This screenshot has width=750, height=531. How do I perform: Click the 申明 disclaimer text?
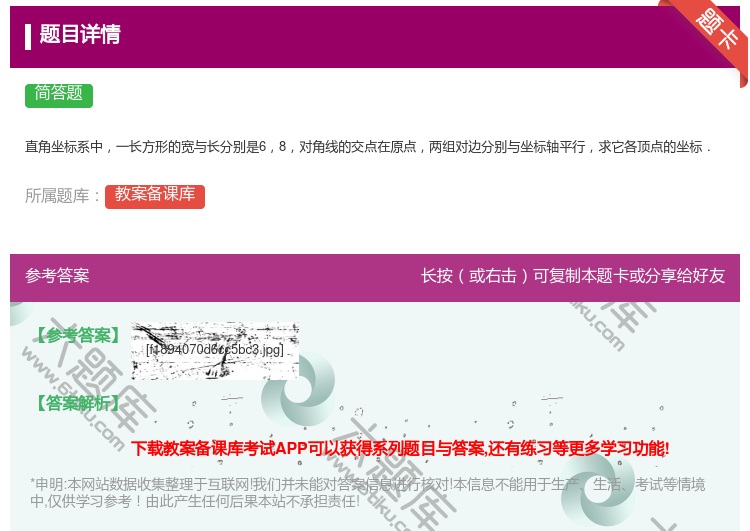[x=367, y=492]
